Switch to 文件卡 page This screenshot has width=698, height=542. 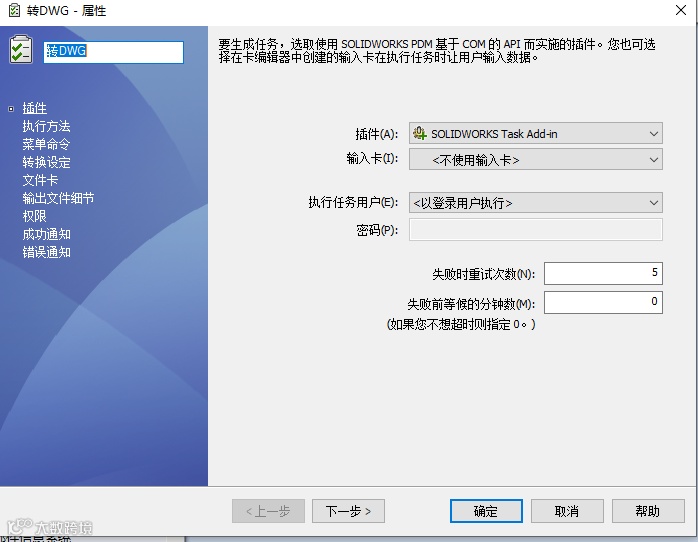40,180
